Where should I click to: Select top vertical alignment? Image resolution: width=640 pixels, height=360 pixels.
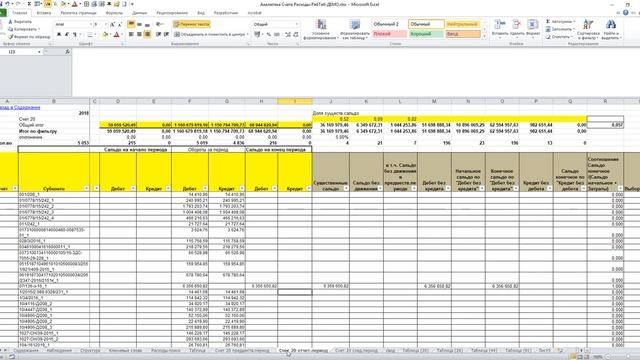[x=131, y=24]
